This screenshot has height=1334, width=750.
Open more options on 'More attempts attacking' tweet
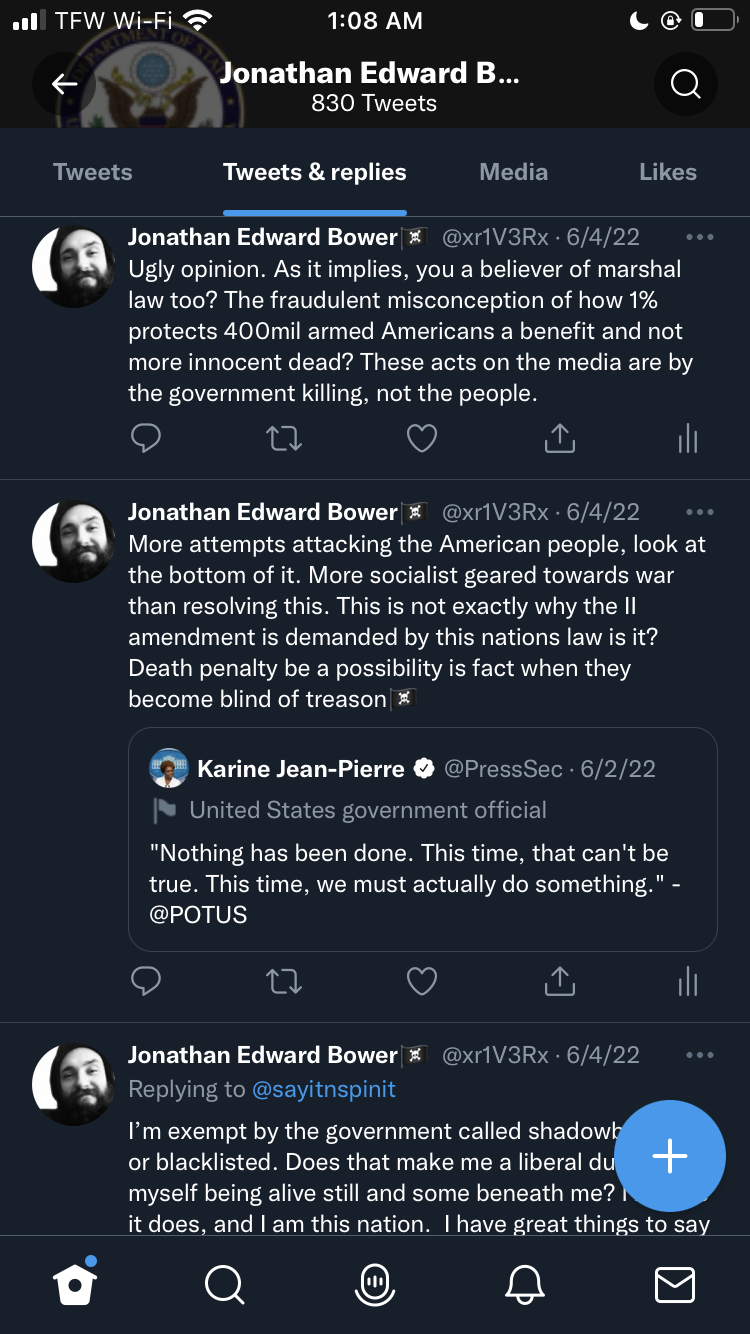700,512
